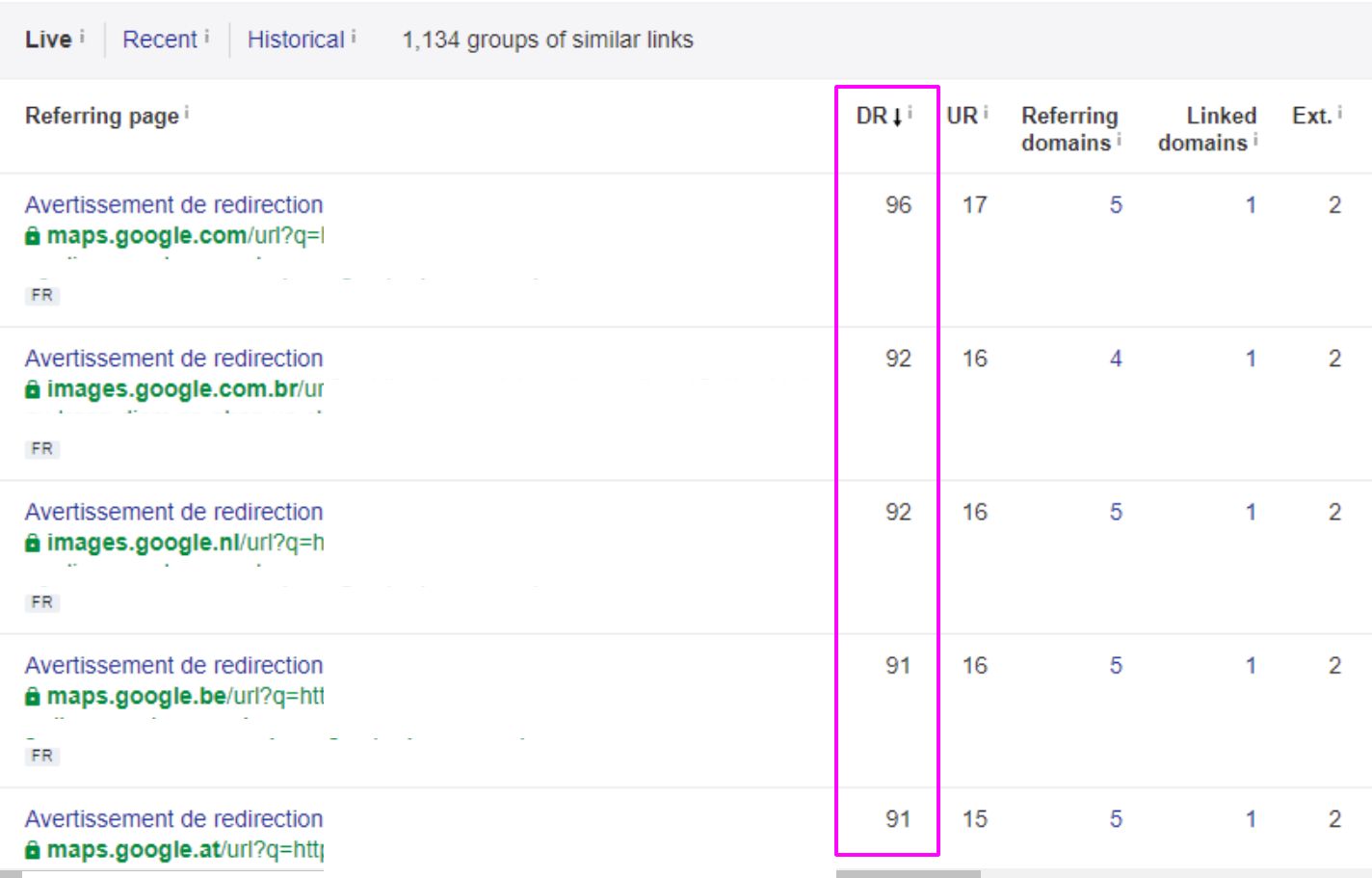Screen dimensions: 1372x878
Task: Open linked domains count 1 for maps.google.be
Action: (x=1251, y=664)
